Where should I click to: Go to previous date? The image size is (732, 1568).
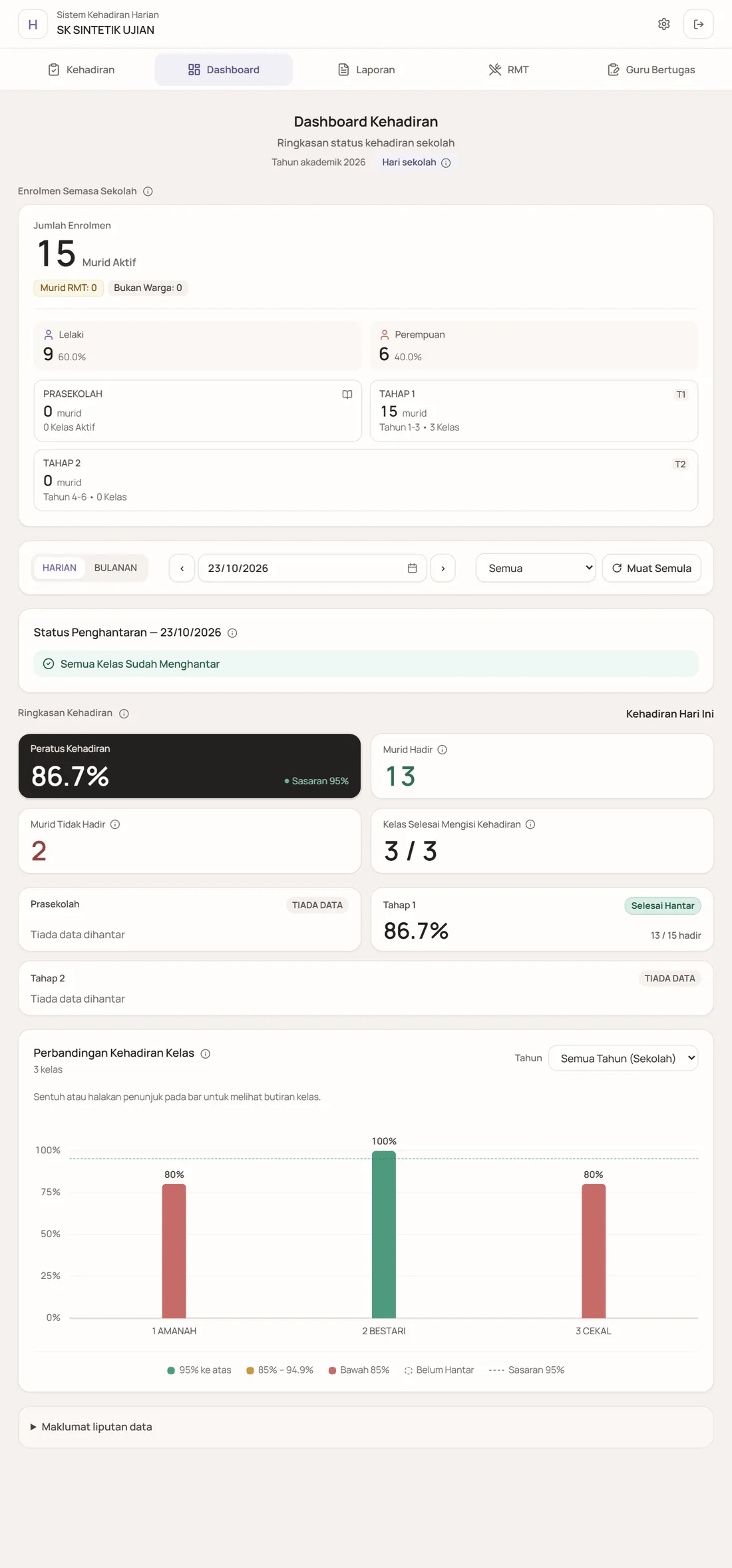click(x=182, y=568)
